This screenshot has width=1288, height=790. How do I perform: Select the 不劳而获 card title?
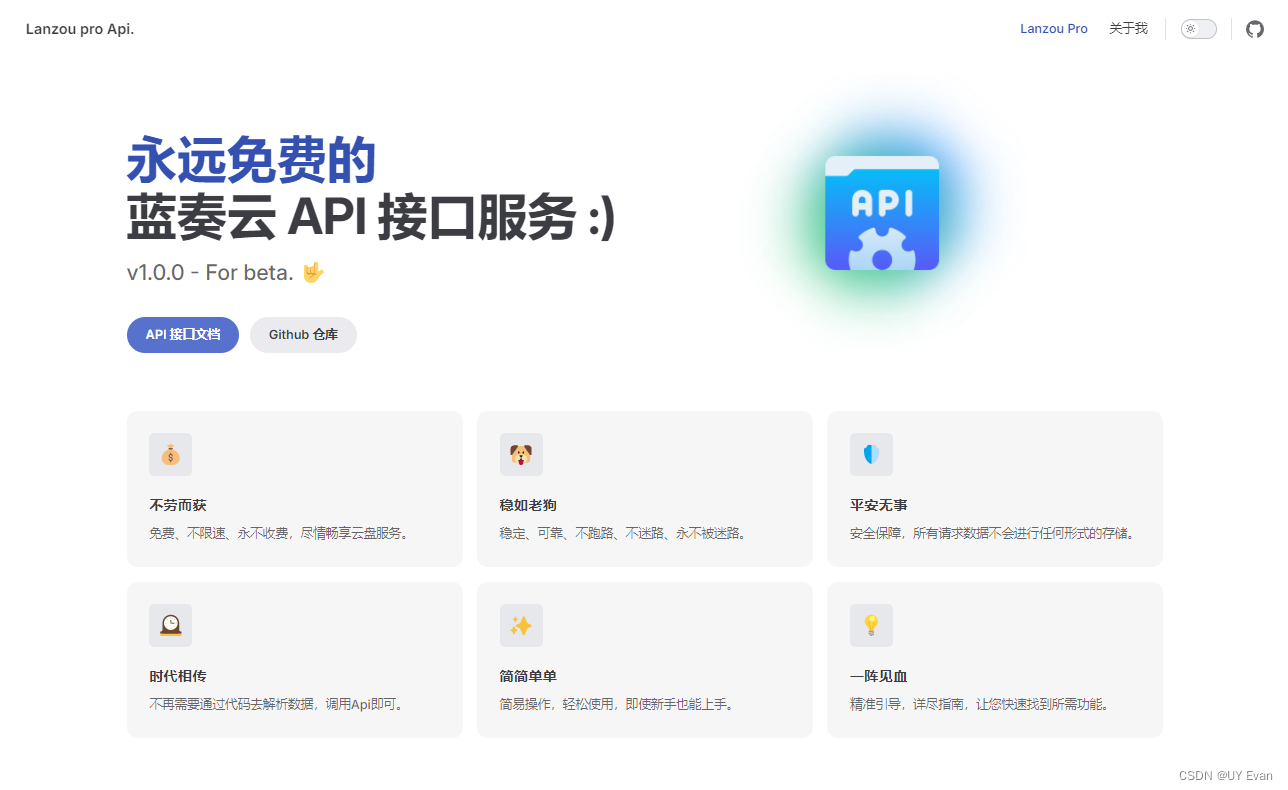tap(178, 506)
